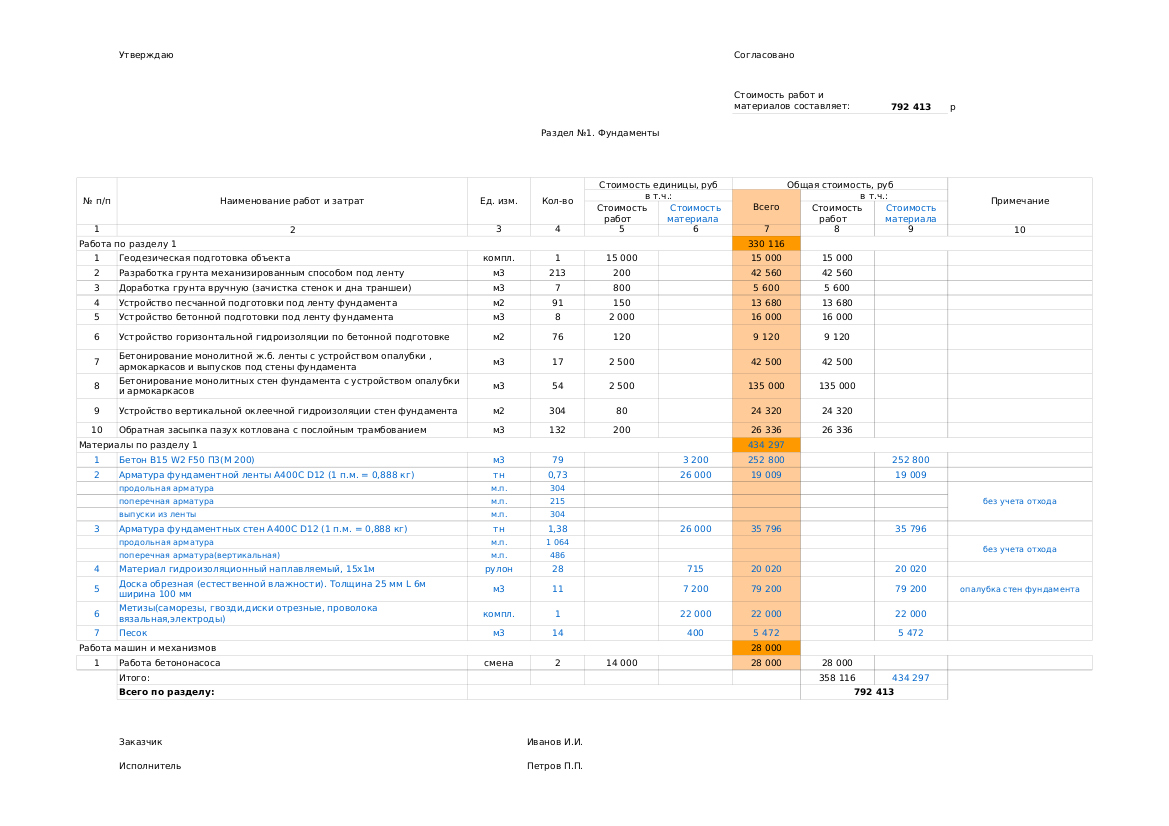Click the orange "Всего" column header
The image size is (1169, 826).
(x=766, y=207)
